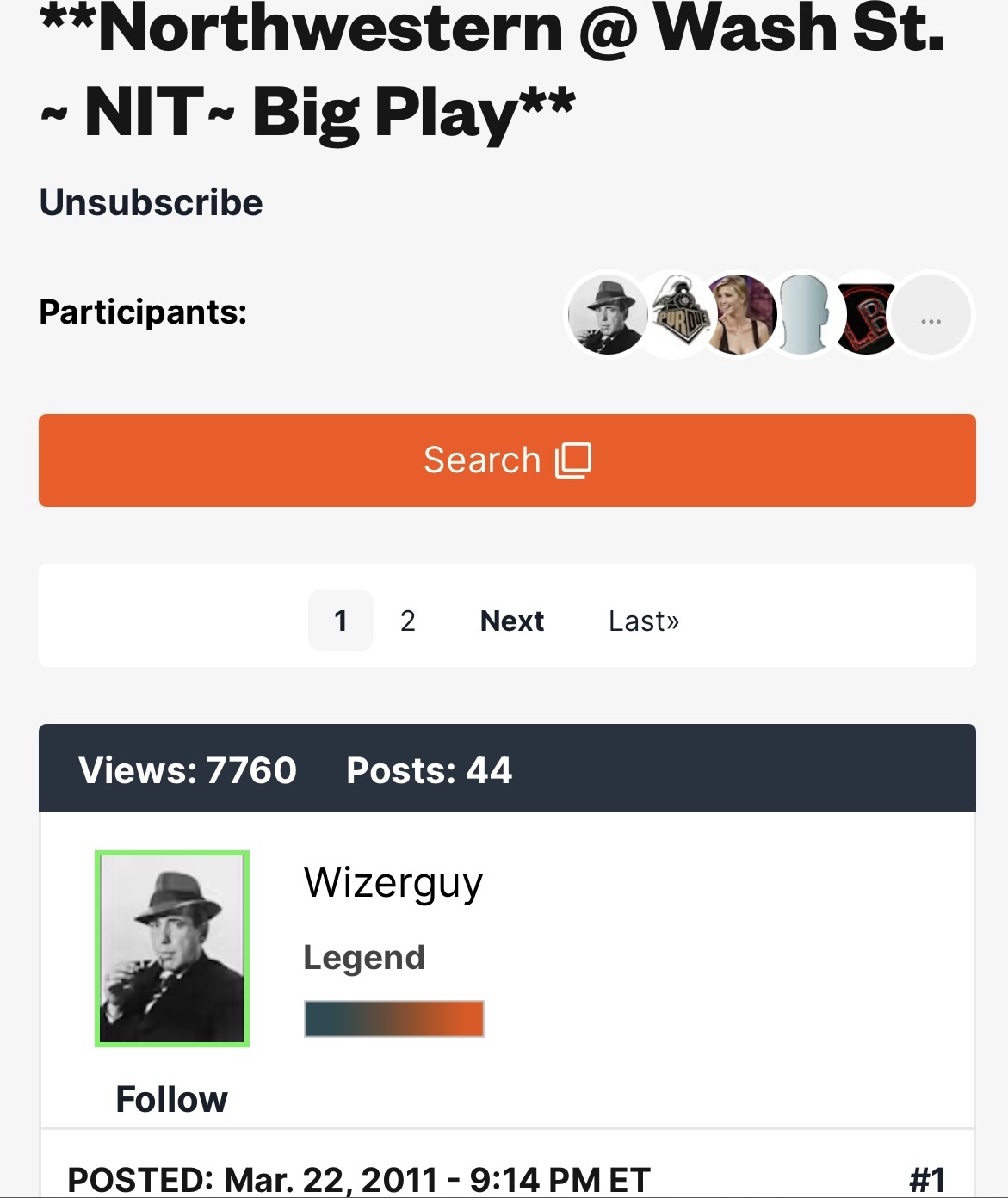Screen dimensions: 1008x1198
Task: Show more participants via the ellipsis bubble
Action: point(931,315)
